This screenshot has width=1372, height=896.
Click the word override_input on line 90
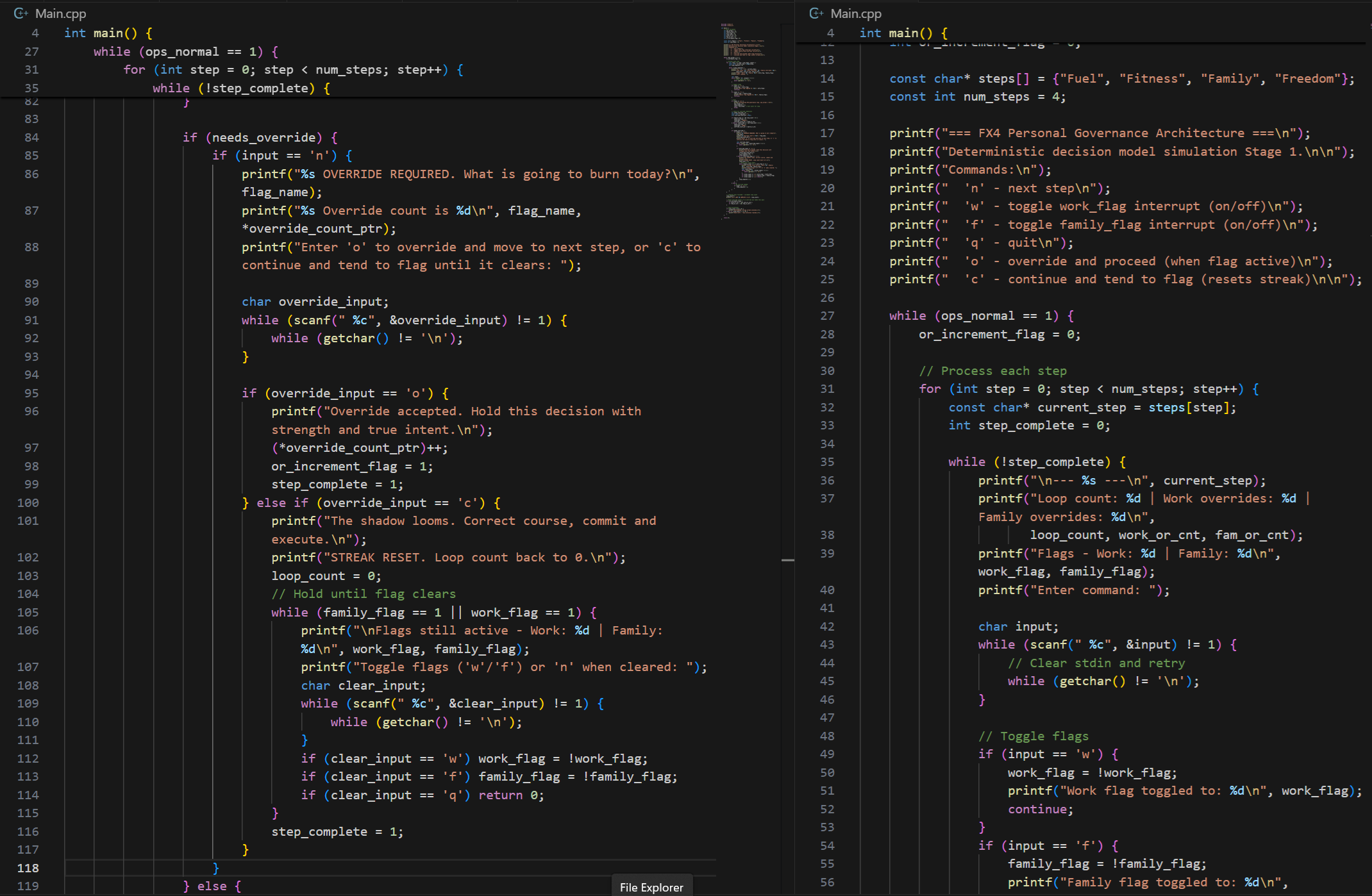point(332,301)
